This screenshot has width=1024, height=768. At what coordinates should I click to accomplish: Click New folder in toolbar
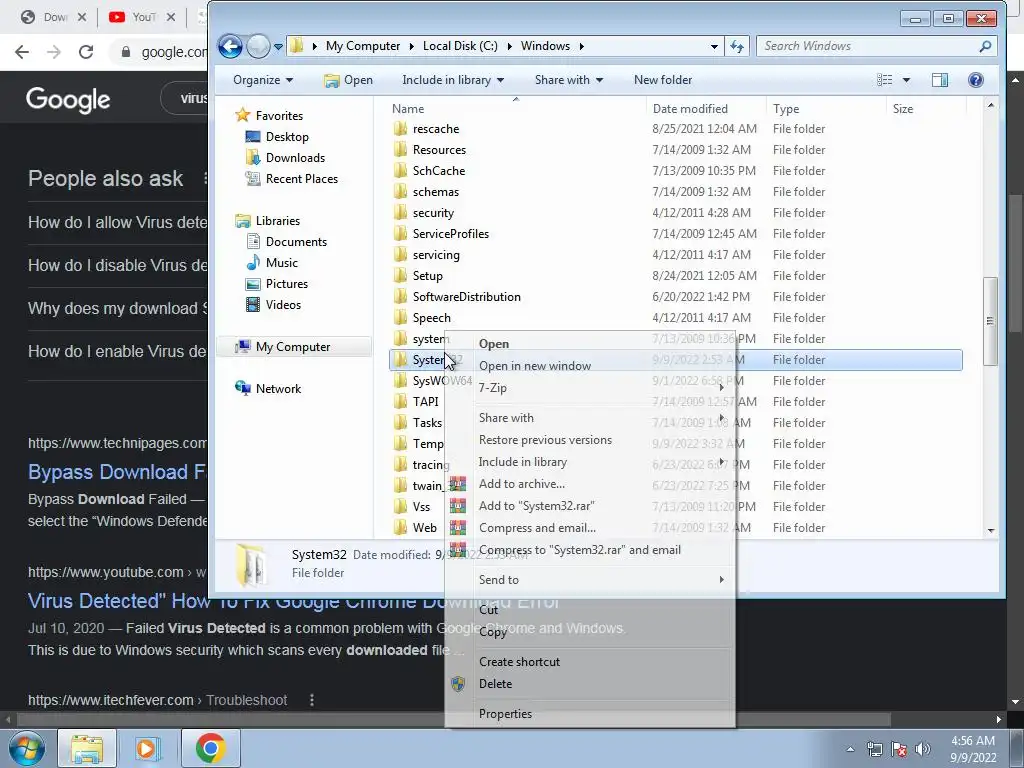pos(663,80)
